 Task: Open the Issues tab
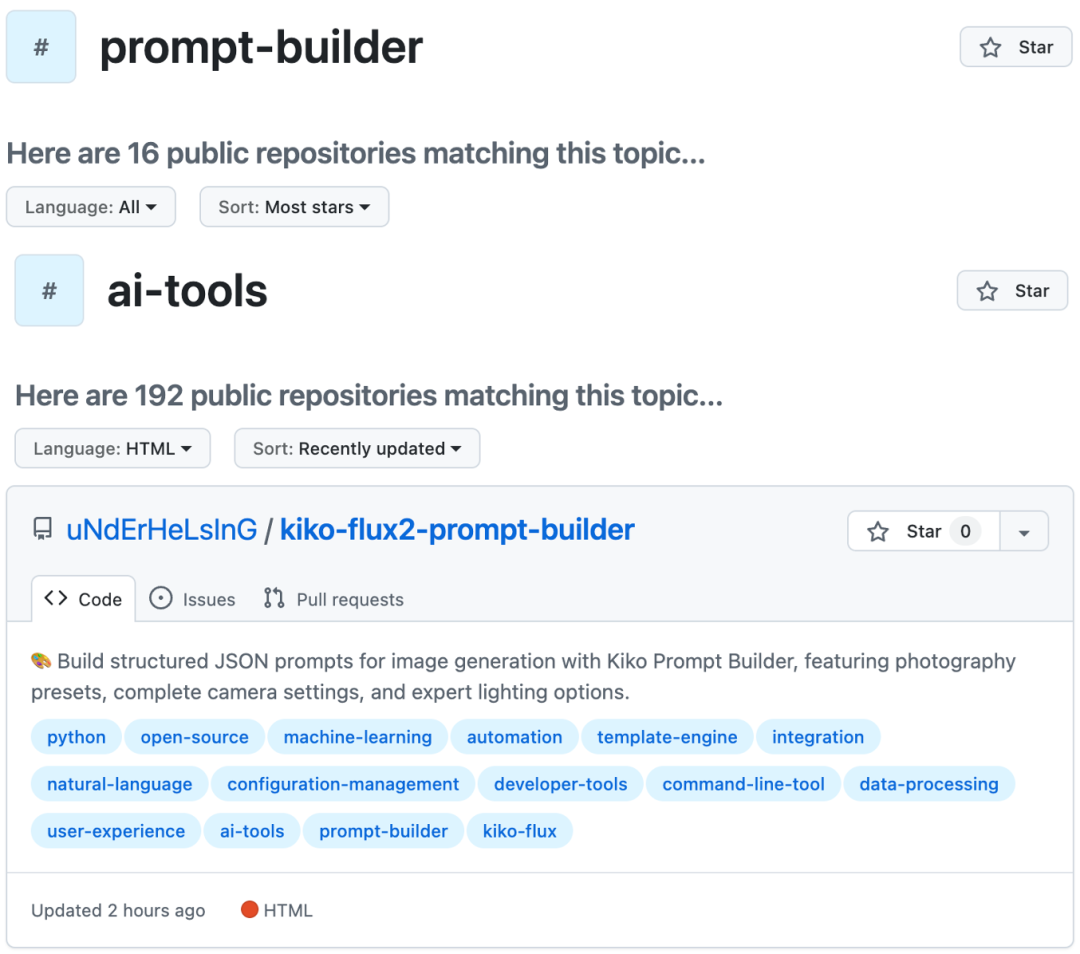(x=192, y=599)
